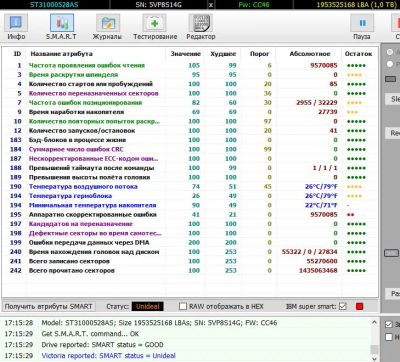The width and height of the screenshot is (400, 362).
Task: Click the ID column header
Action: click(17, 54)
